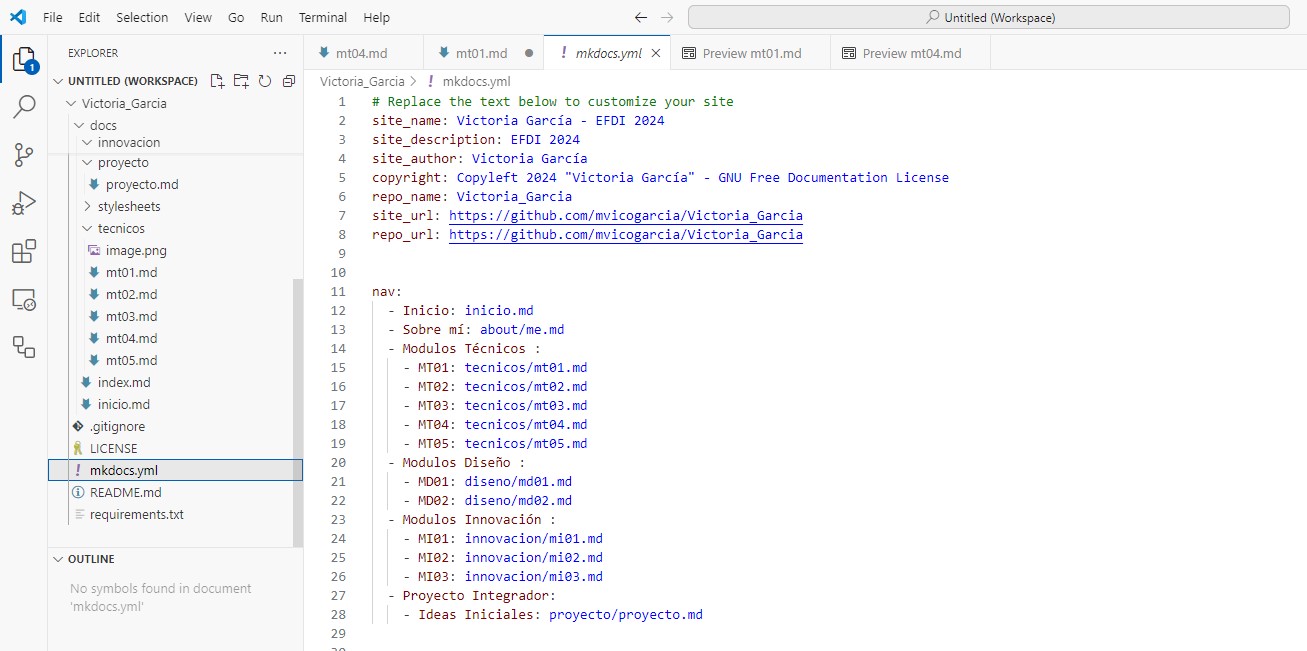The image size is (1307, 651).
Task: Open mt04.md in Explorer tree
Action: [131, 338]
